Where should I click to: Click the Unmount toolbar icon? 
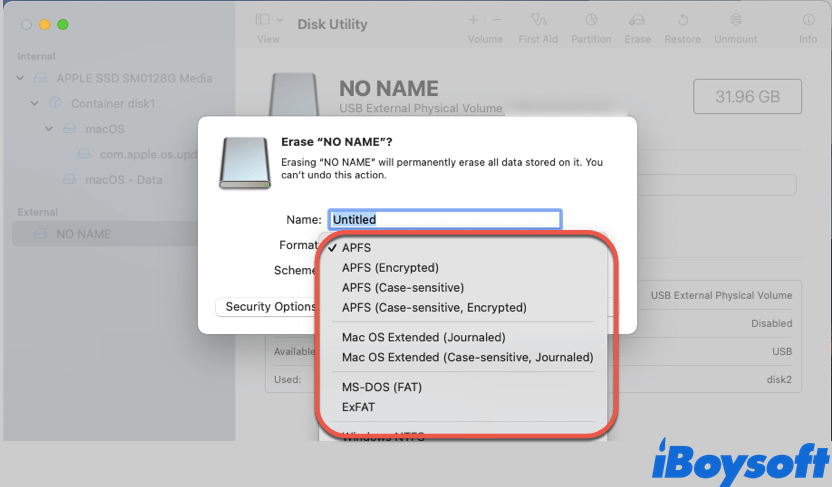click(x=735, y=20)
